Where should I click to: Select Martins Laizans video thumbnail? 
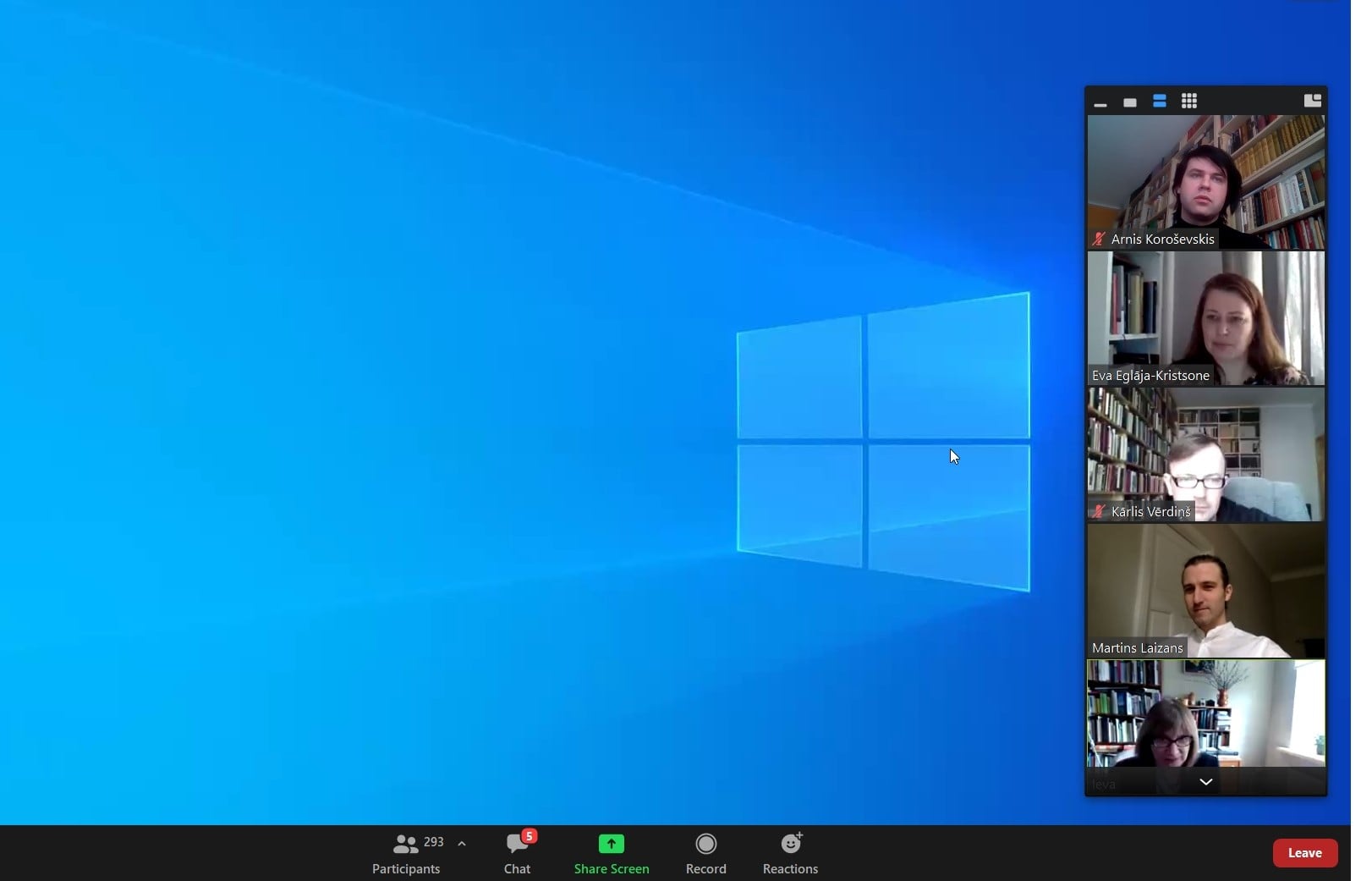point(1206,591)
